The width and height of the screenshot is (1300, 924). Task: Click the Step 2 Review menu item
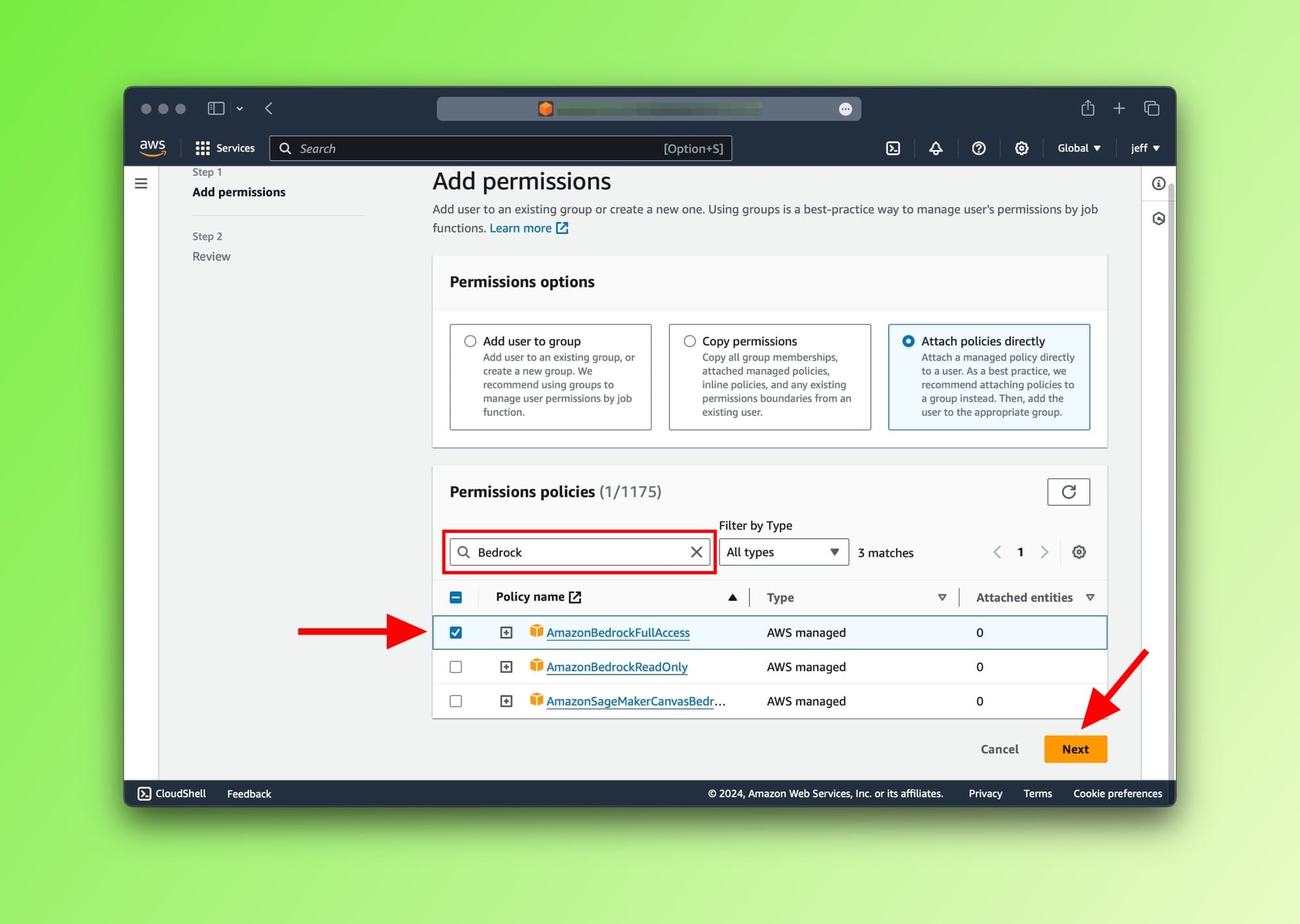coord(211,255)
